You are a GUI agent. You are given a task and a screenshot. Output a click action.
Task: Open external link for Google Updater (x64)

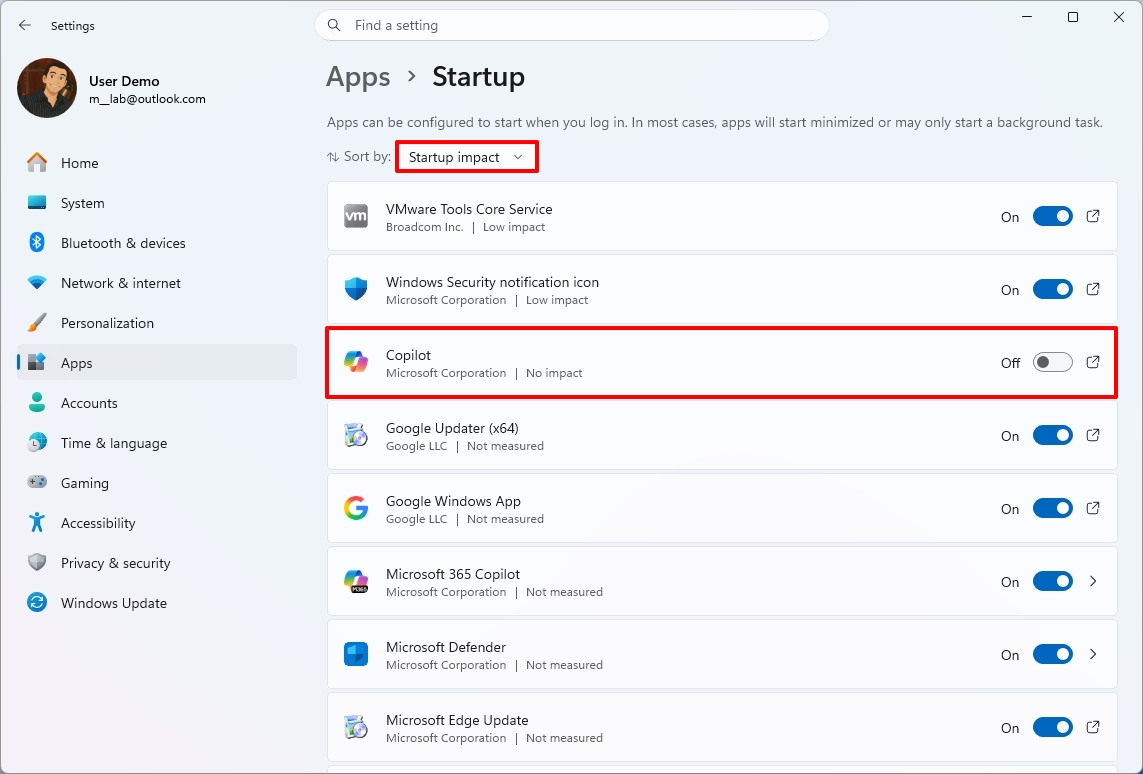point(1093,435)
